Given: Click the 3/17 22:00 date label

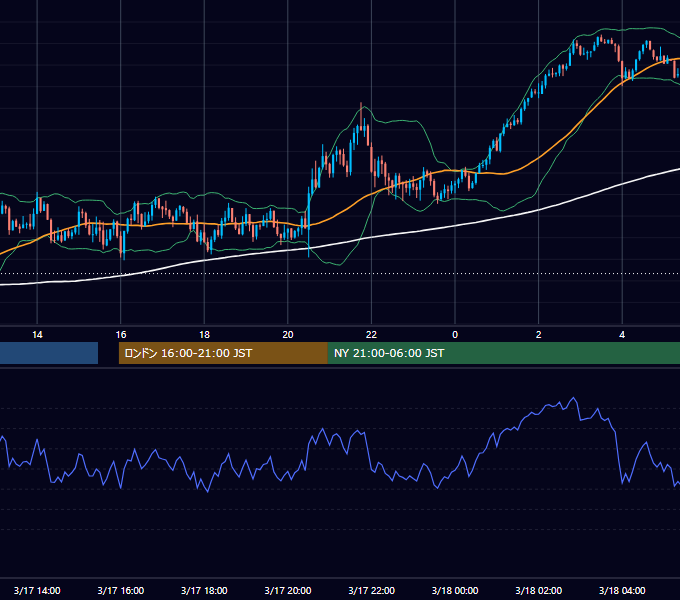Looking at the screenshot, I should point(372,590).
